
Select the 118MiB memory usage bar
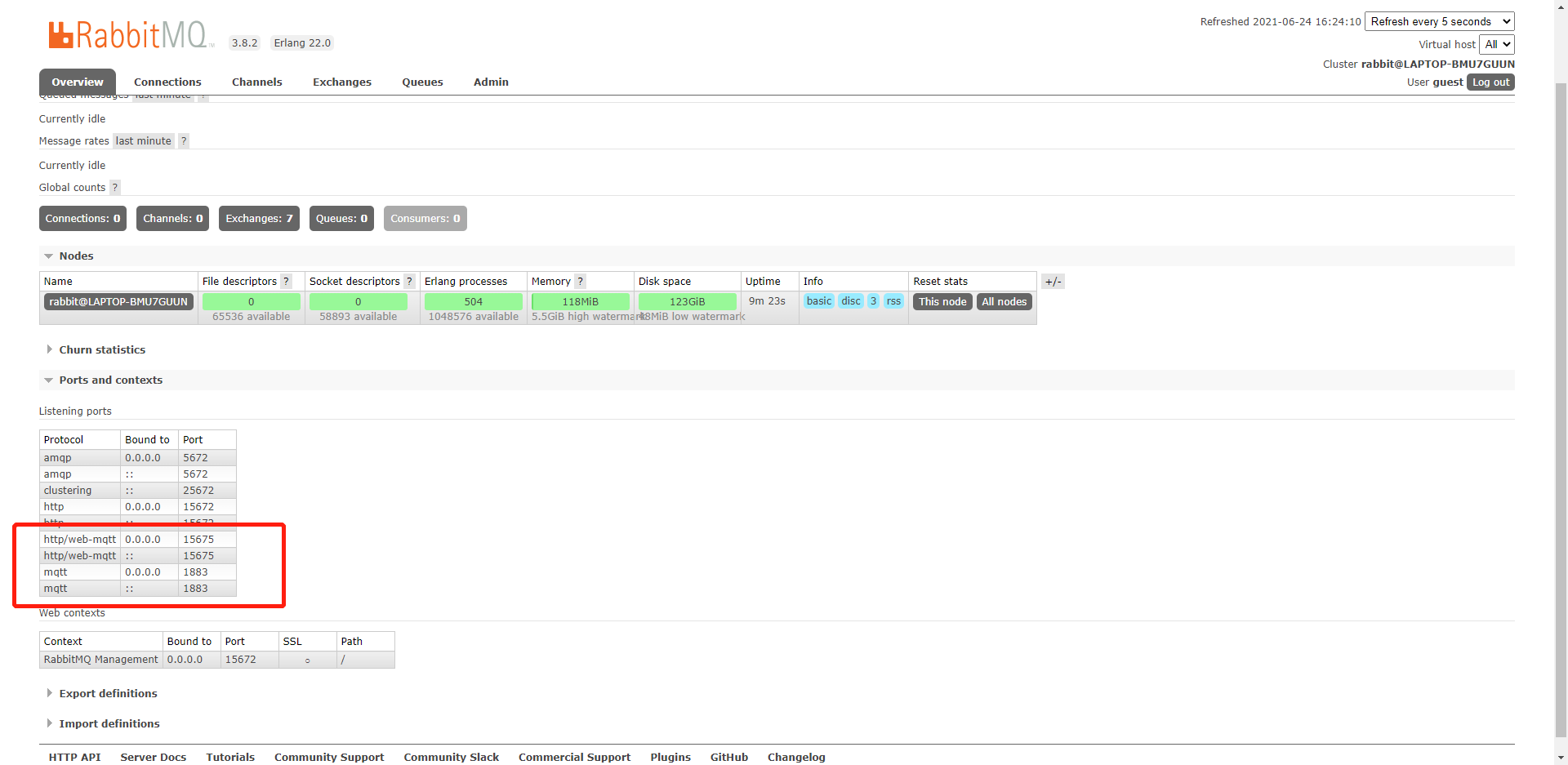580,302
